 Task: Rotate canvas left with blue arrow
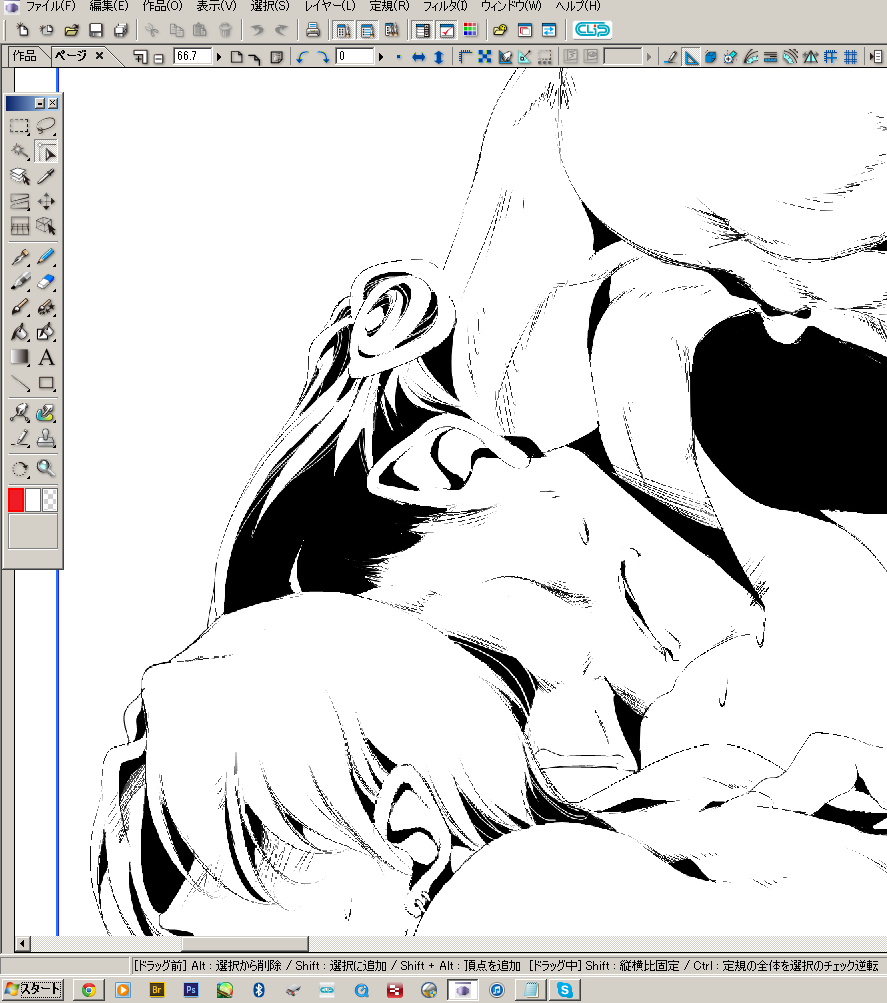(302, 57)
